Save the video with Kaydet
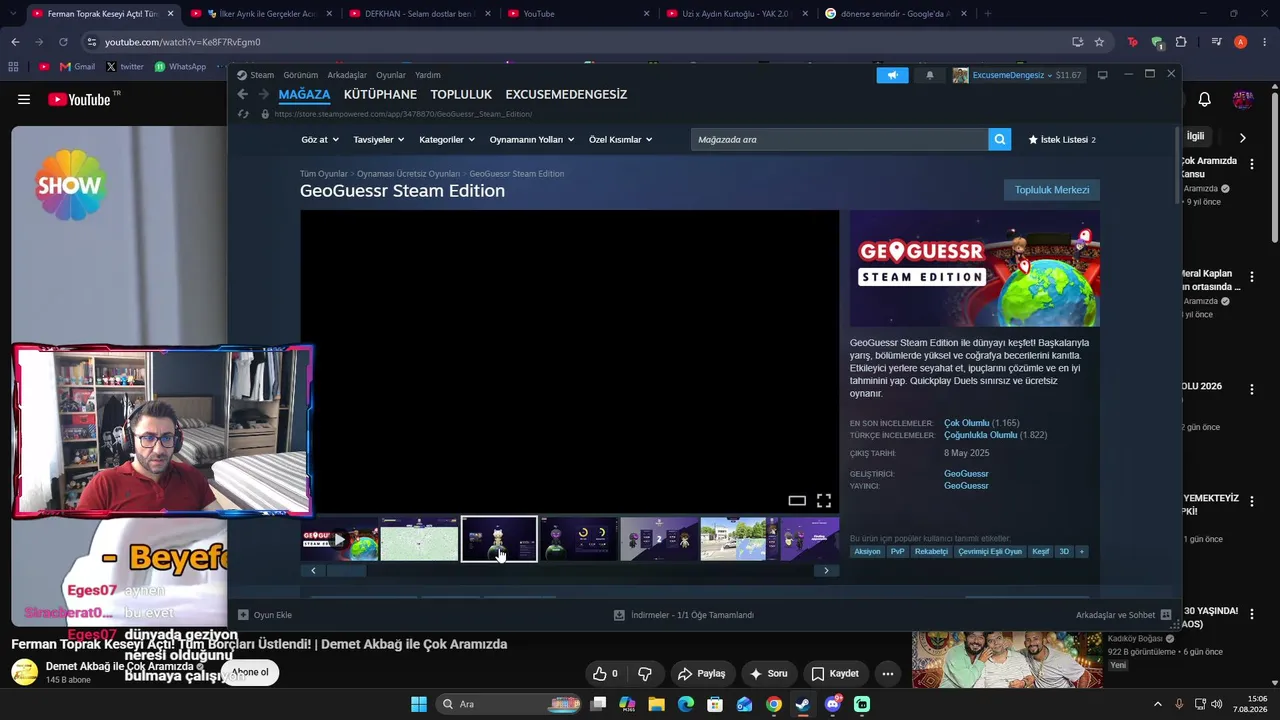This screenshot has width=1280, height=720. [x=834, y=674]
